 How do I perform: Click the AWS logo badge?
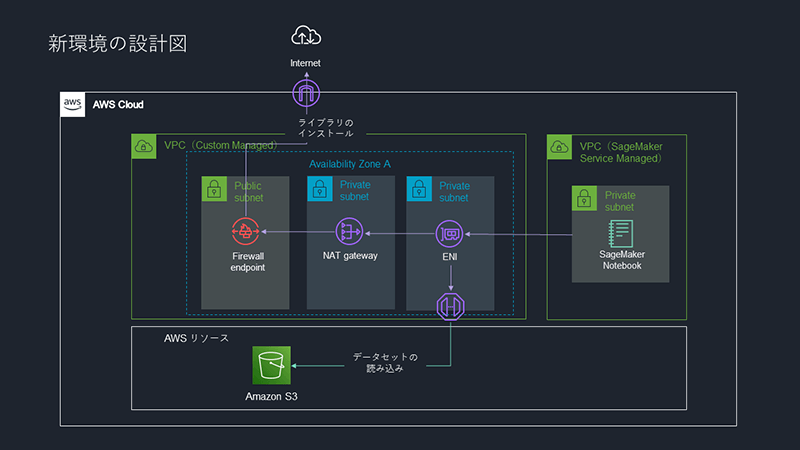[x=72, y=105]
